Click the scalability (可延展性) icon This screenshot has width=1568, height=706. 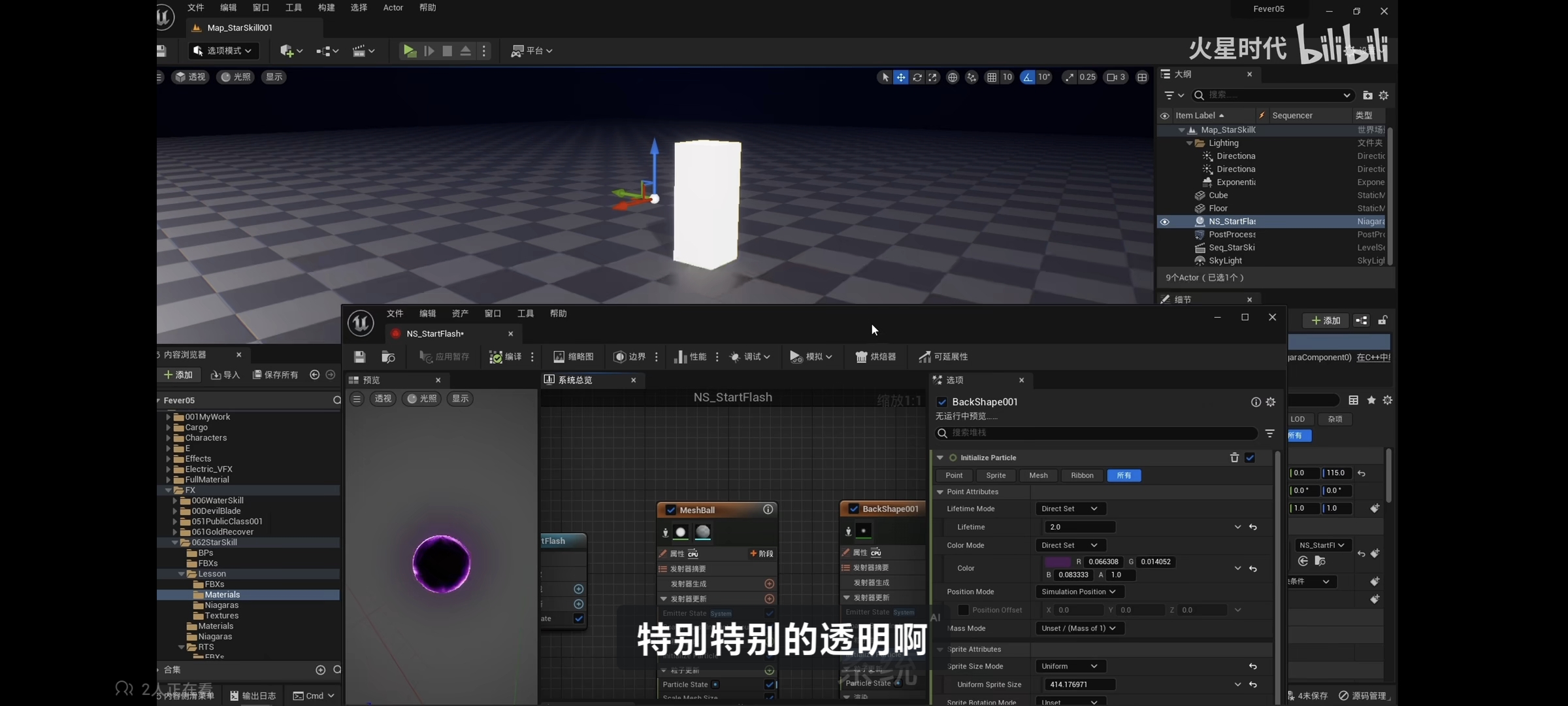924,357
